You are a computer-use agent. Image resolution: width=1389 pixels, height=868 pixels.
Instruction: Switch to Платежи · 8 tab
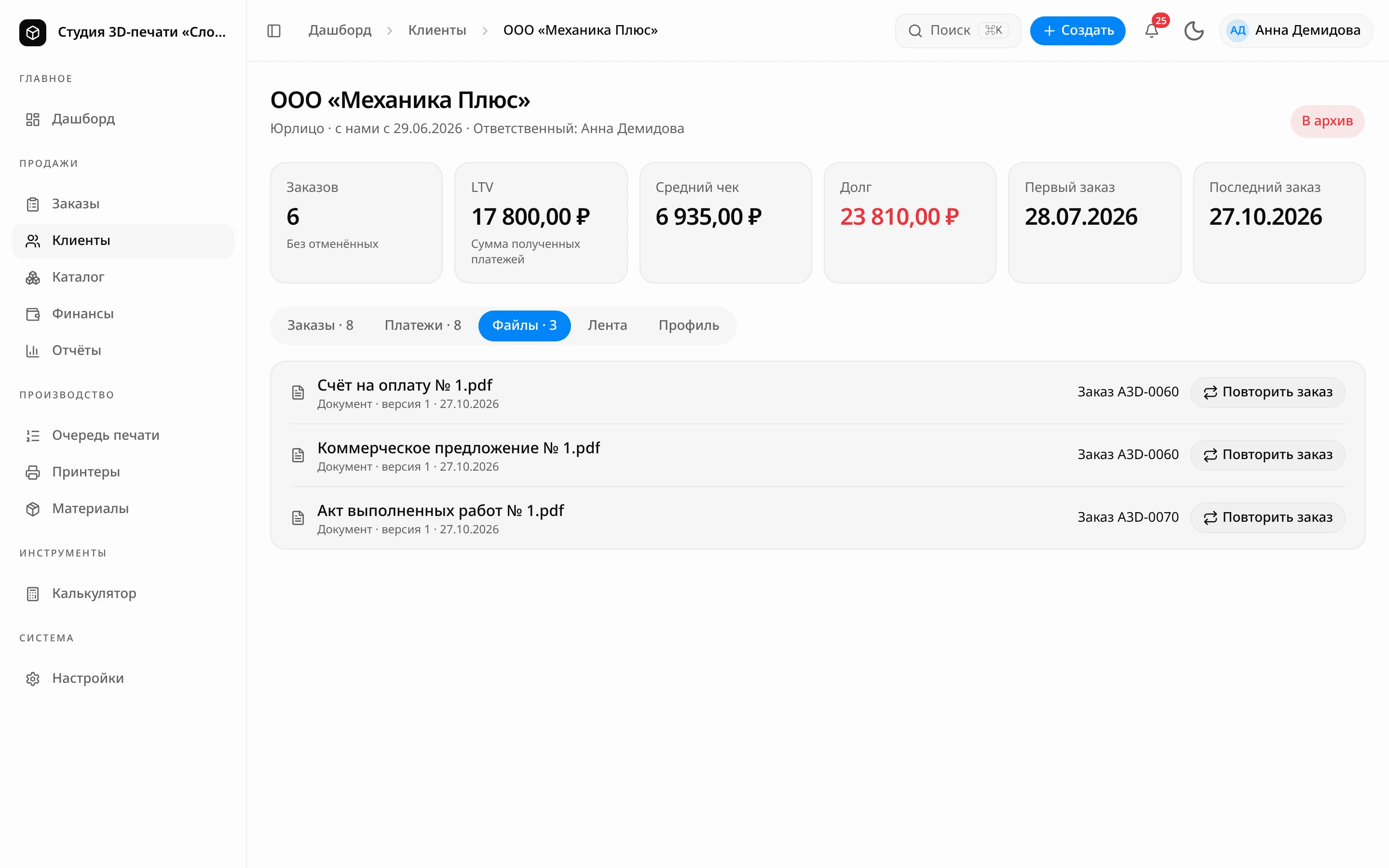pos(423,325)
